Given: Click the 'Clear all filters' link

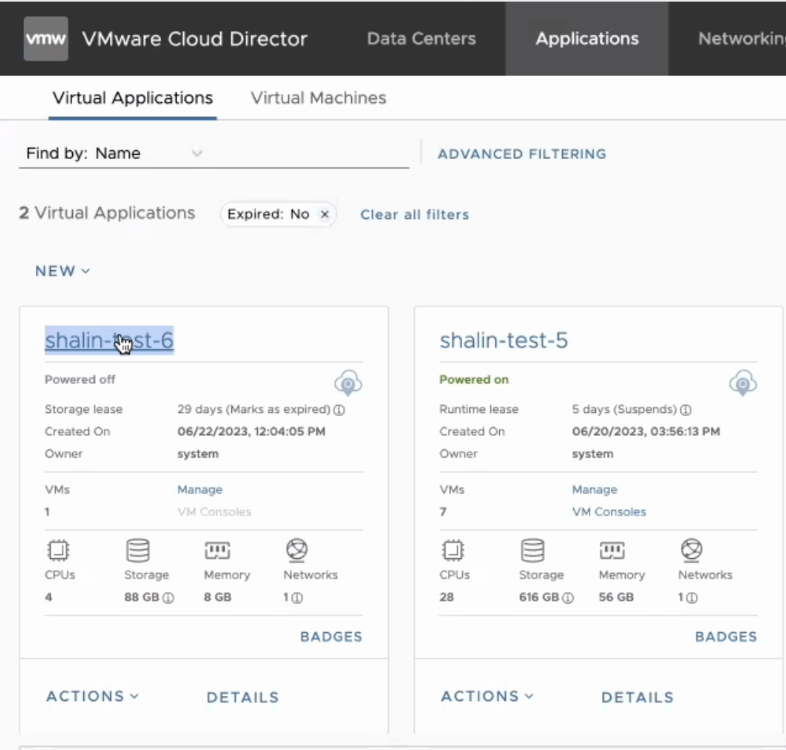Looking at the screenshot, I should tap(414, 214).
